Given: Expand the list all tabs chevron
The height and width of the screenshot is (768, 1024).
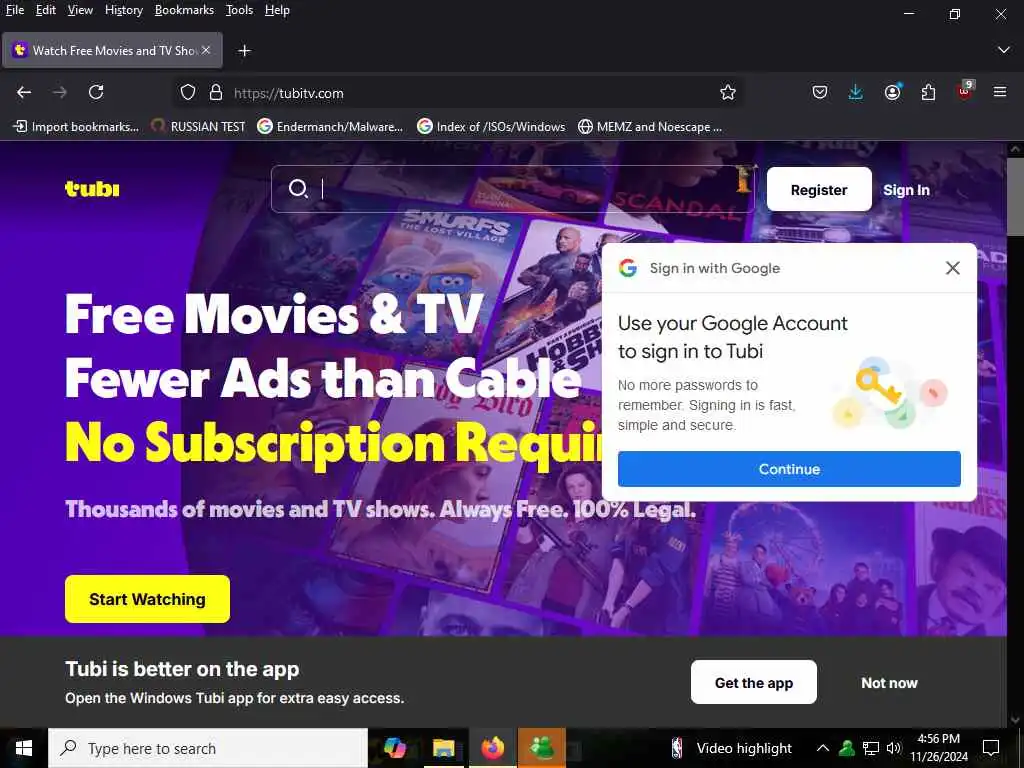Looking at the screenshot, I should coord(1004,50).
